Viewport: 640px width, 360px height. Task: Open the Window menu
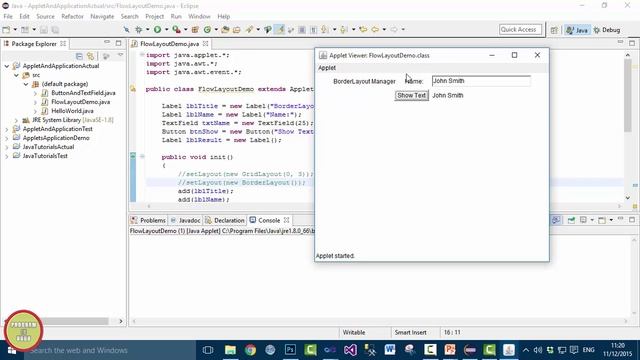(x=199, y=16)
